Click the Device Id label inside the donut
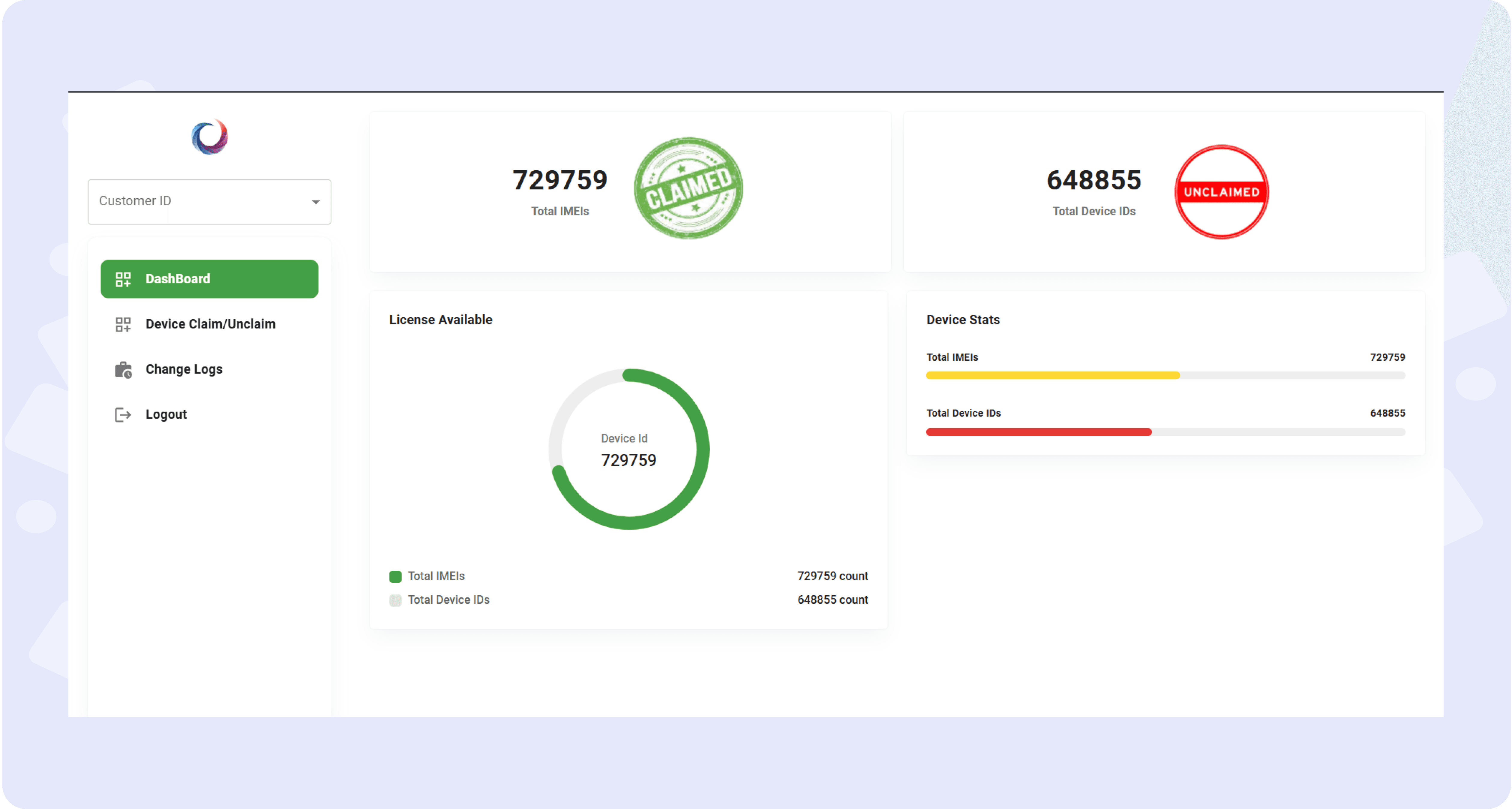1512x809 pixels. (624, 438)
